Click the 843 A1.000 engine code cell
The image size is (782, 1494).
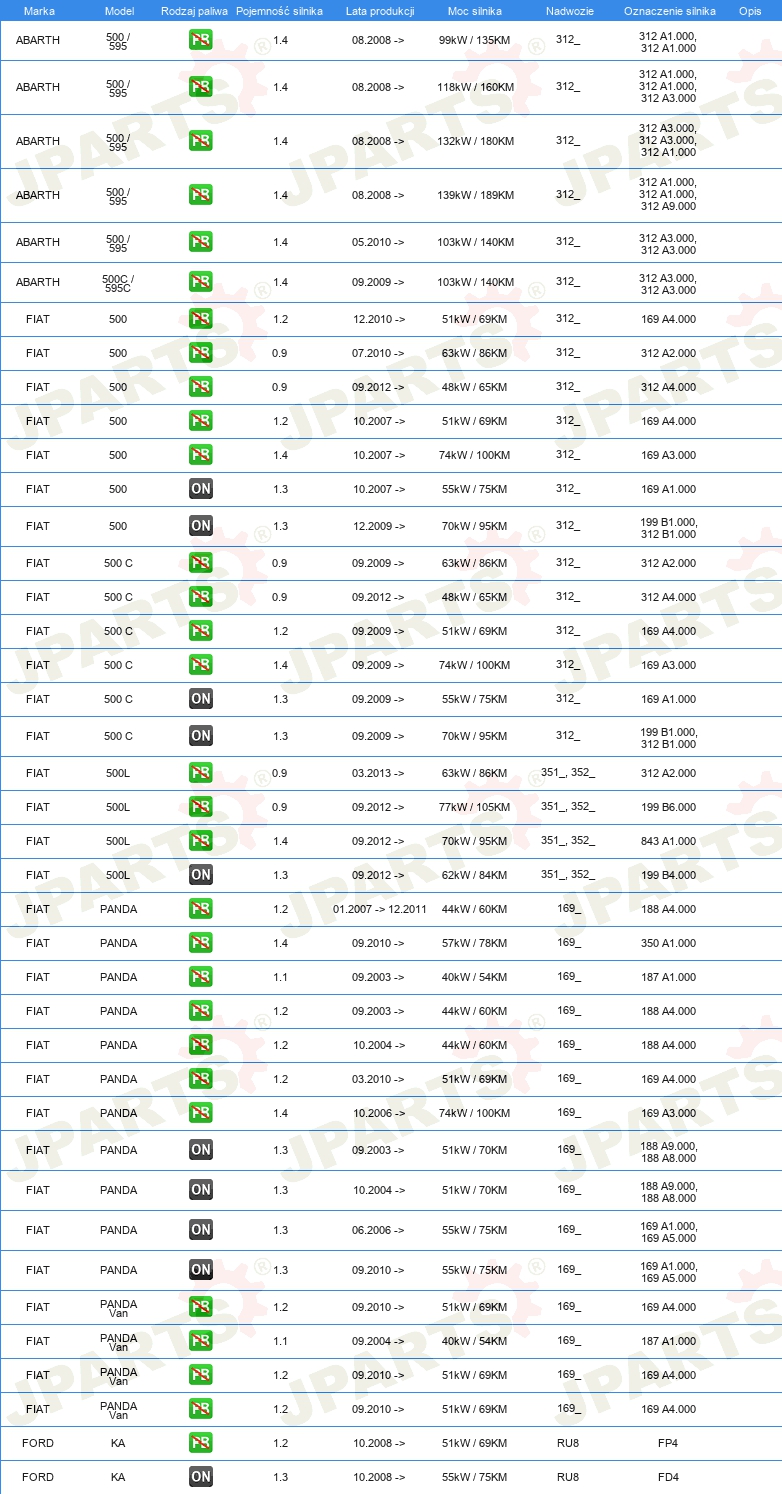click(668, 841)
